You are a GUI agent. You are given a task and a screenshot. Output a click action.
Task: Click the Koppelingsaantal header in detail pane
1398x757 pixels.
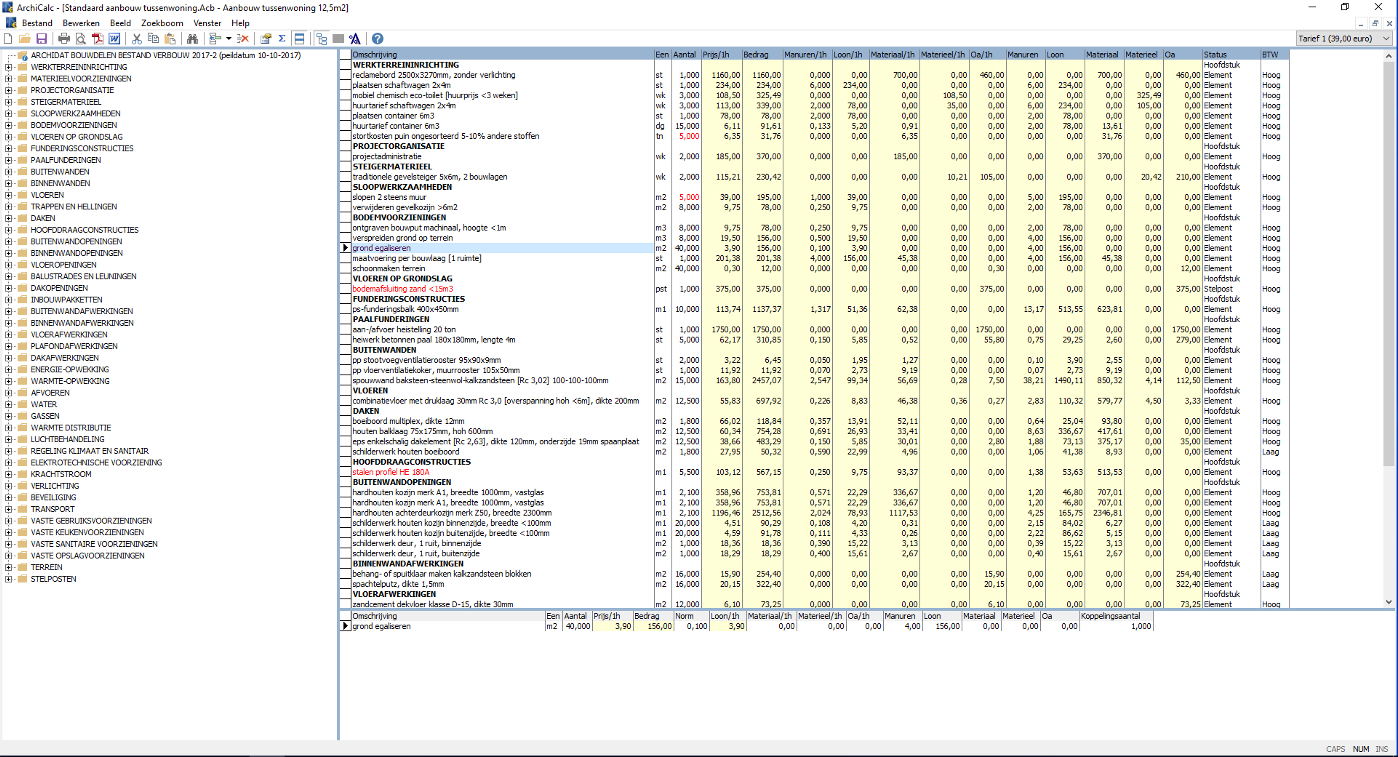pos(1117,617)
